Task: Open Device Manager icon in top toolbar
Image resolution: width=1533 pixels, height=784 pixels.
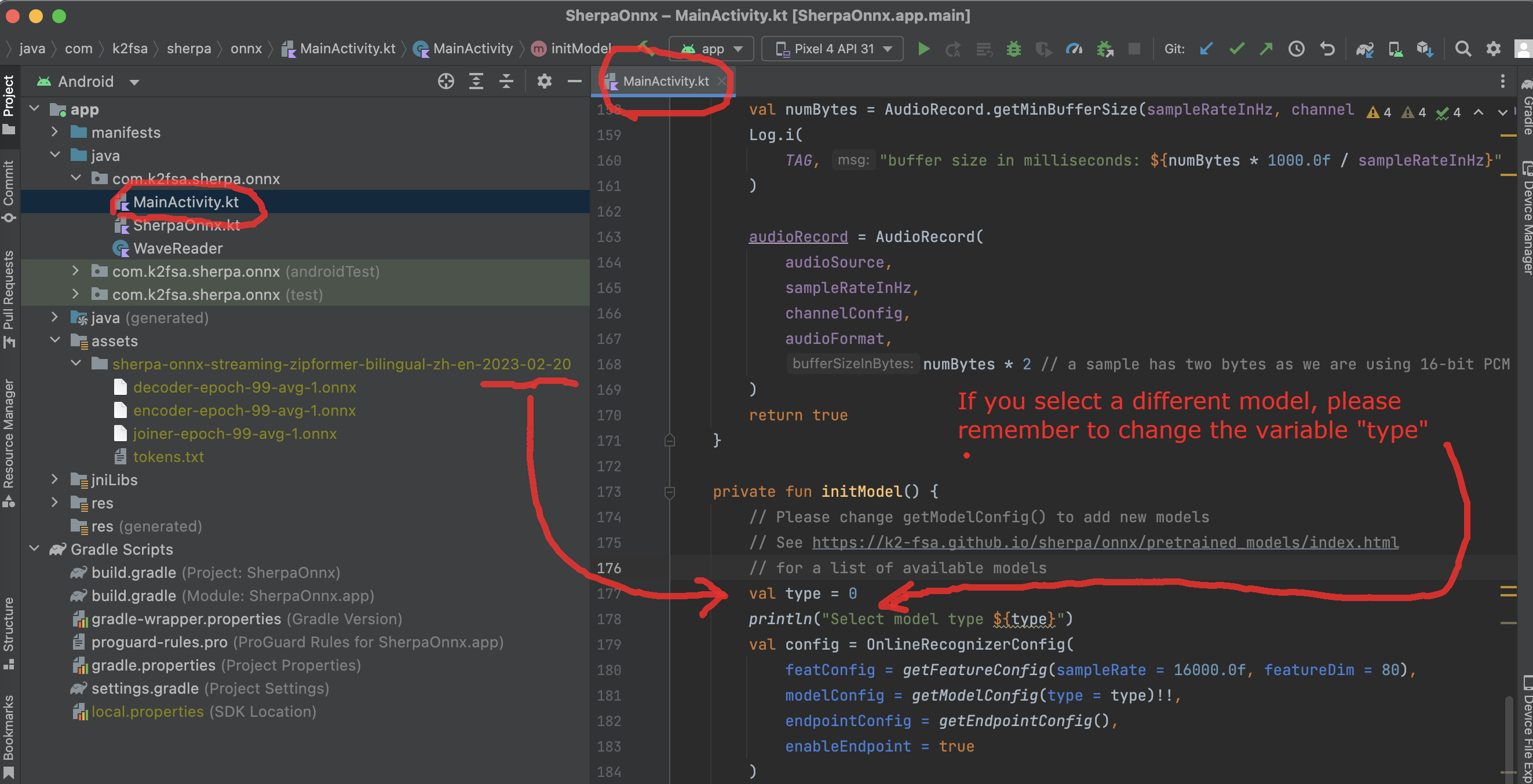Action: (1395, 49)
